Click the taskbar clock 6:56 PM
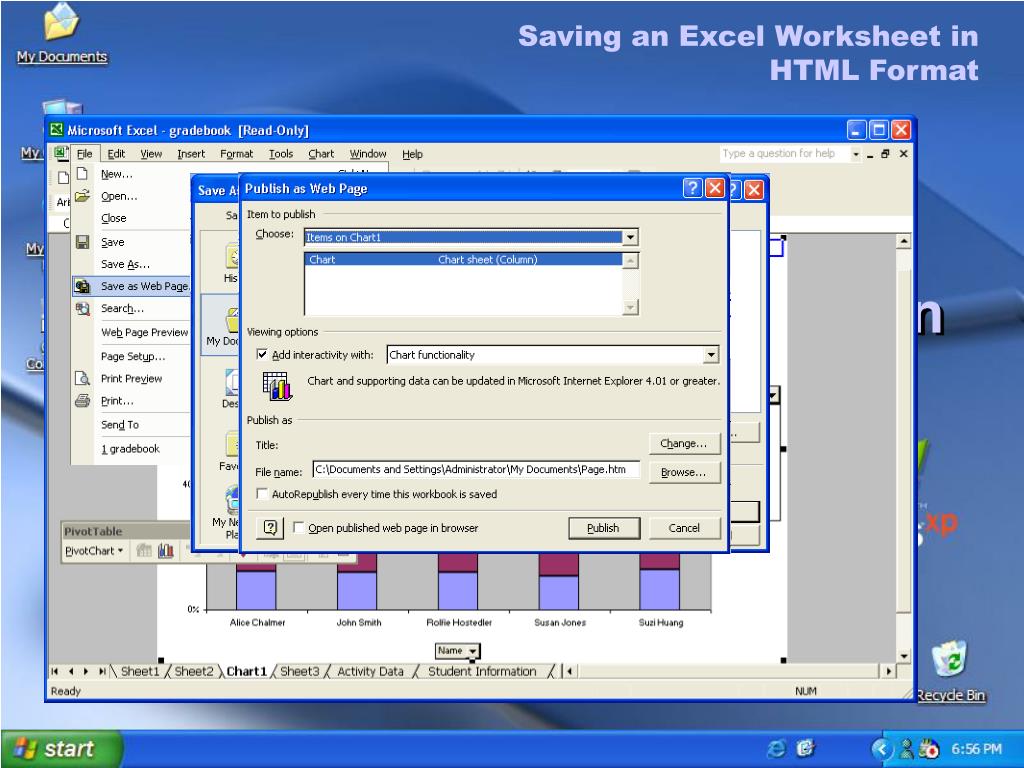This screenshot has height=768, width=1024. coord(976,748)
